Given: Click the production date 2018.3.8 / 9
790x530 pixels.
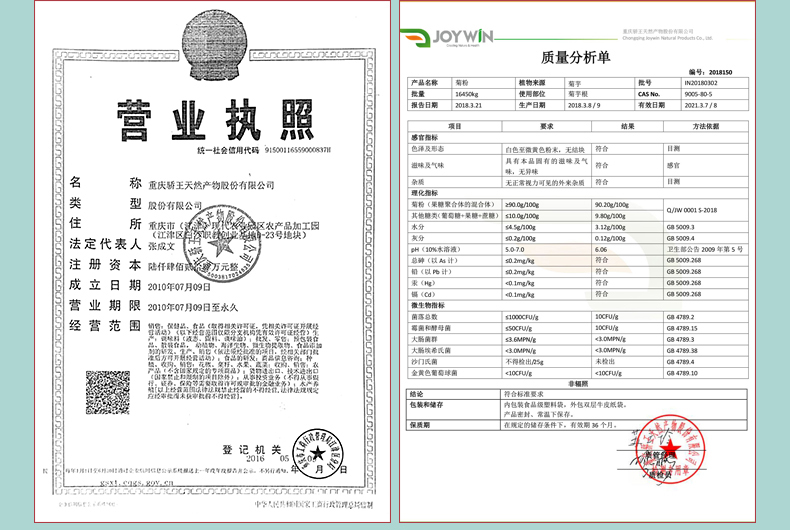Looking at the screenshot, I should [x=584, y=105].
